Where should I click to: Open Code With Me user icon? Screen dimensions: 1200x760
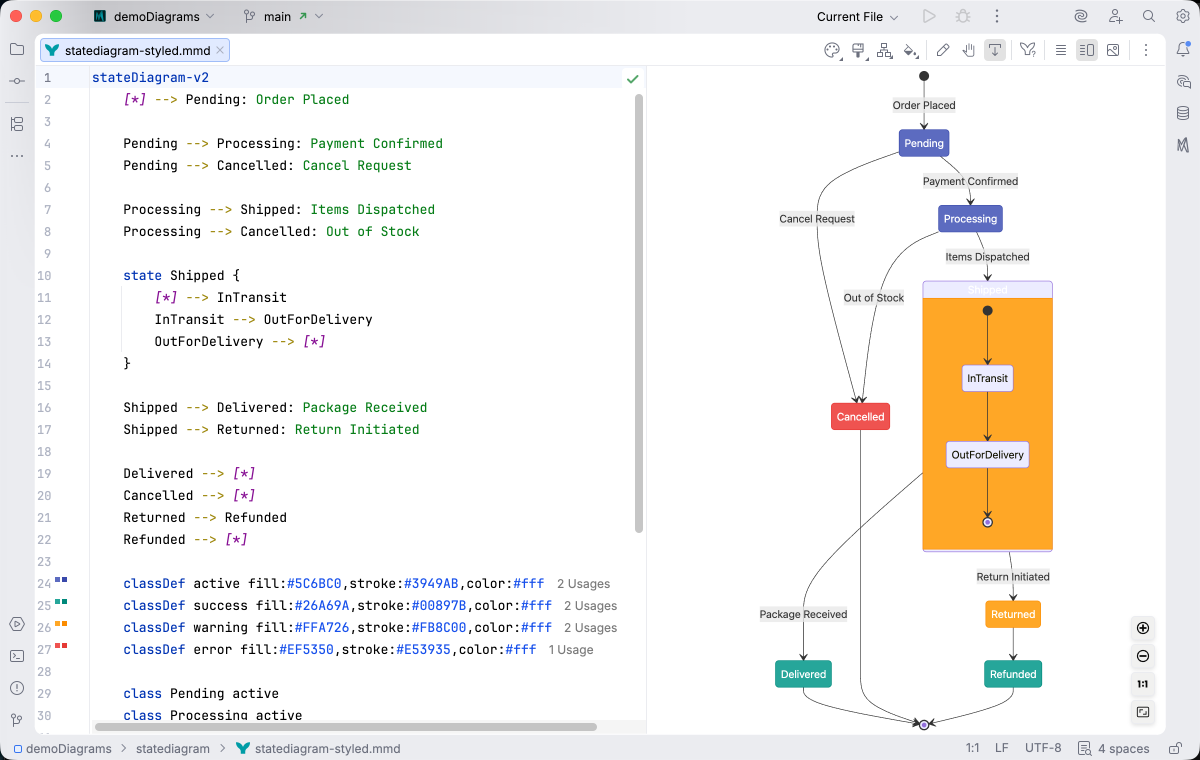1115,16
